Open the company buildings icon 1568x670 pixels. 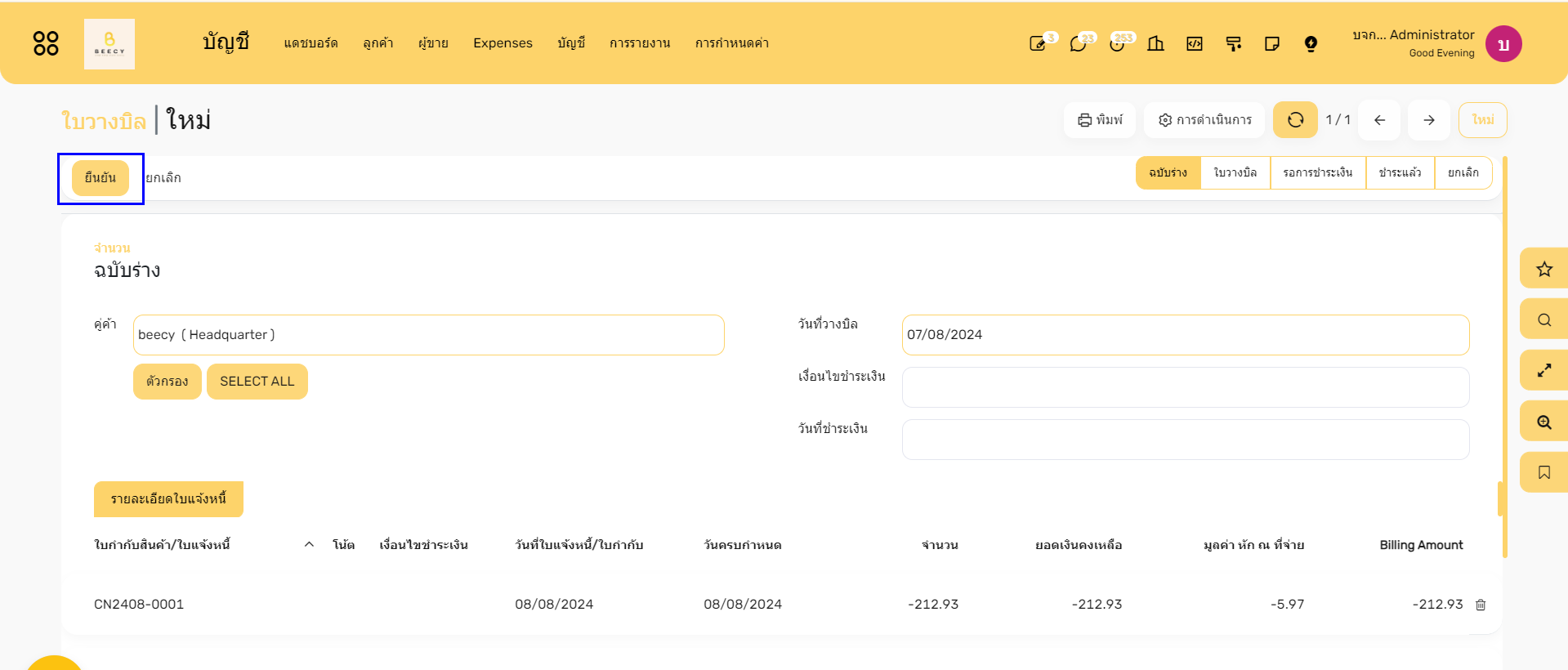pyautogui.click(x=1155, y=43)
